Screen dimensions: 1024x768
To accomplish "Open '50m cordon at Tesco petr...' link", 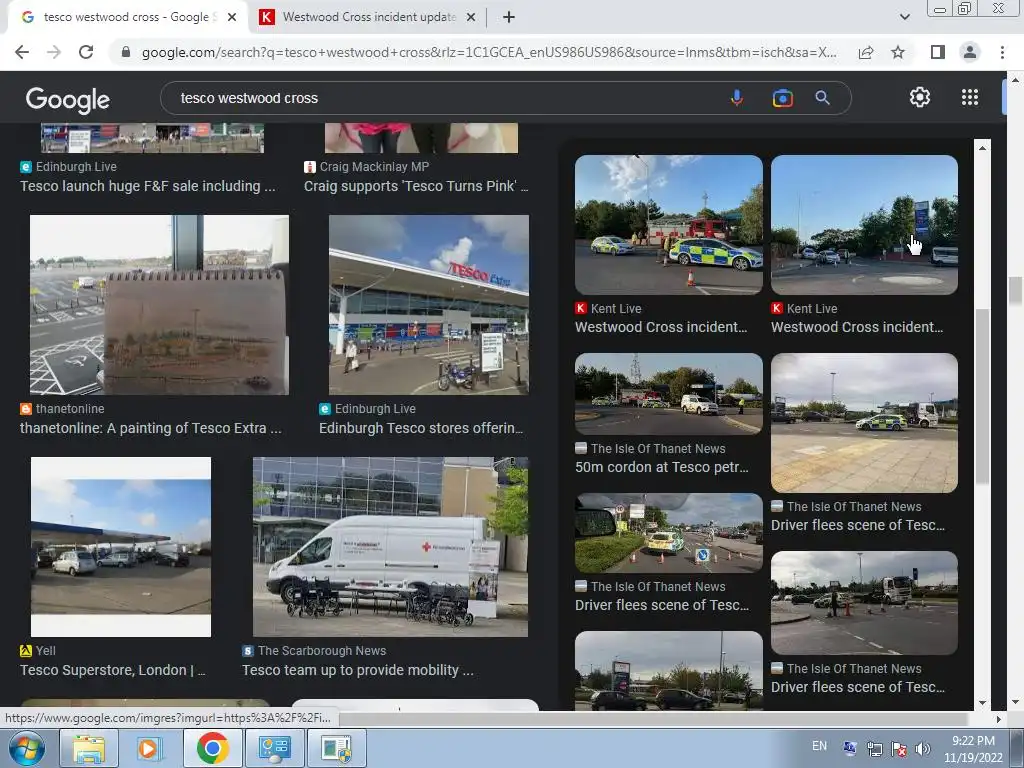I will [662, 467].
